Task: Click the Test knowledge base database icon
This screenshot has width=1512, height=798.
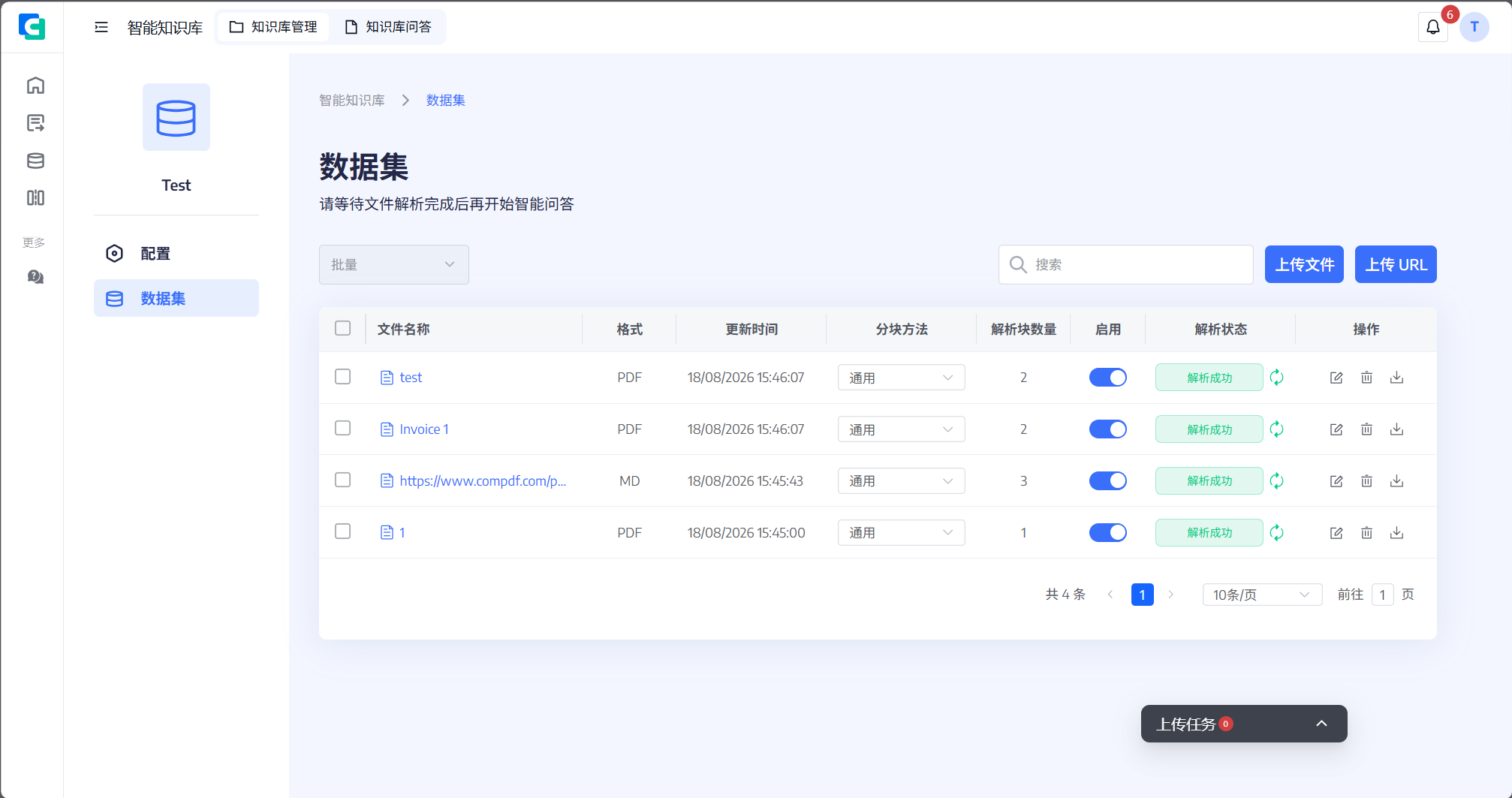Action: coord(176,117)
